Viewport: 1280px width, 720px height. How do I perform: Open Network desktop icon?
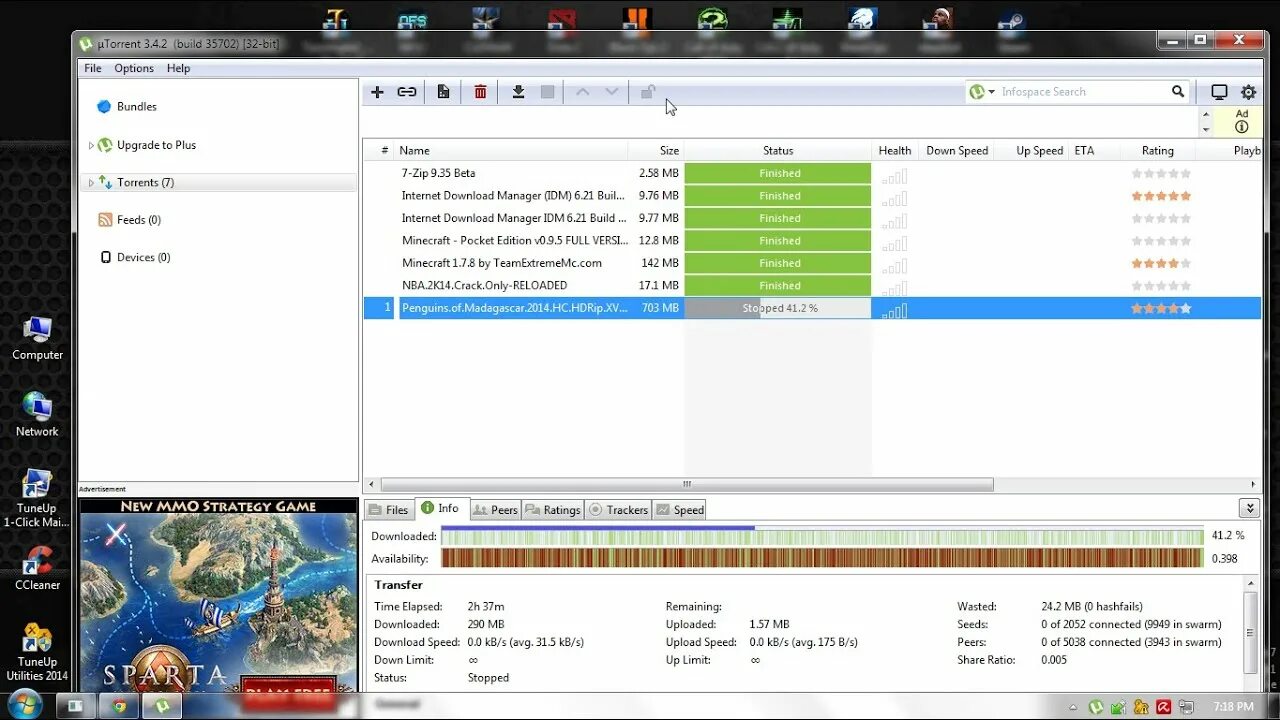37,415
